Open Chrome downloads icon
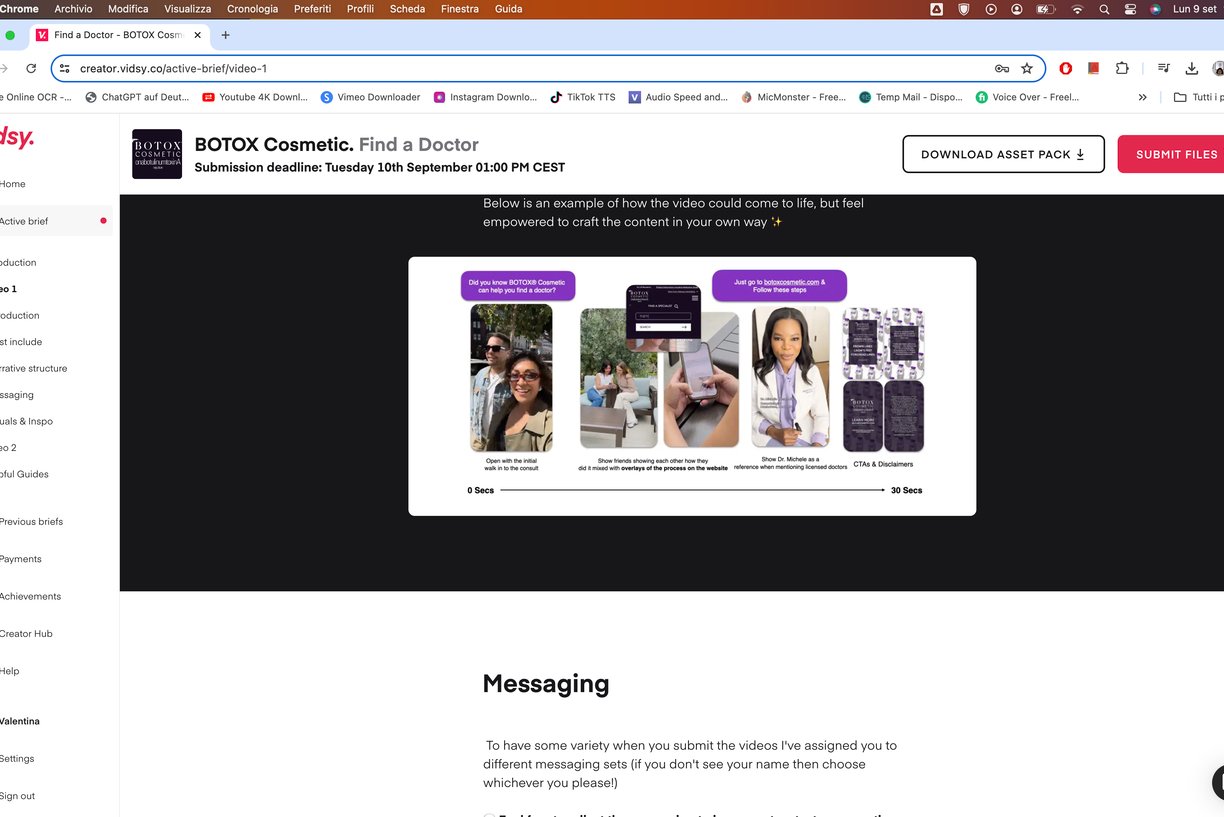The height and width of the screenshot is (817, 1224). click(x=1191, y=68)
